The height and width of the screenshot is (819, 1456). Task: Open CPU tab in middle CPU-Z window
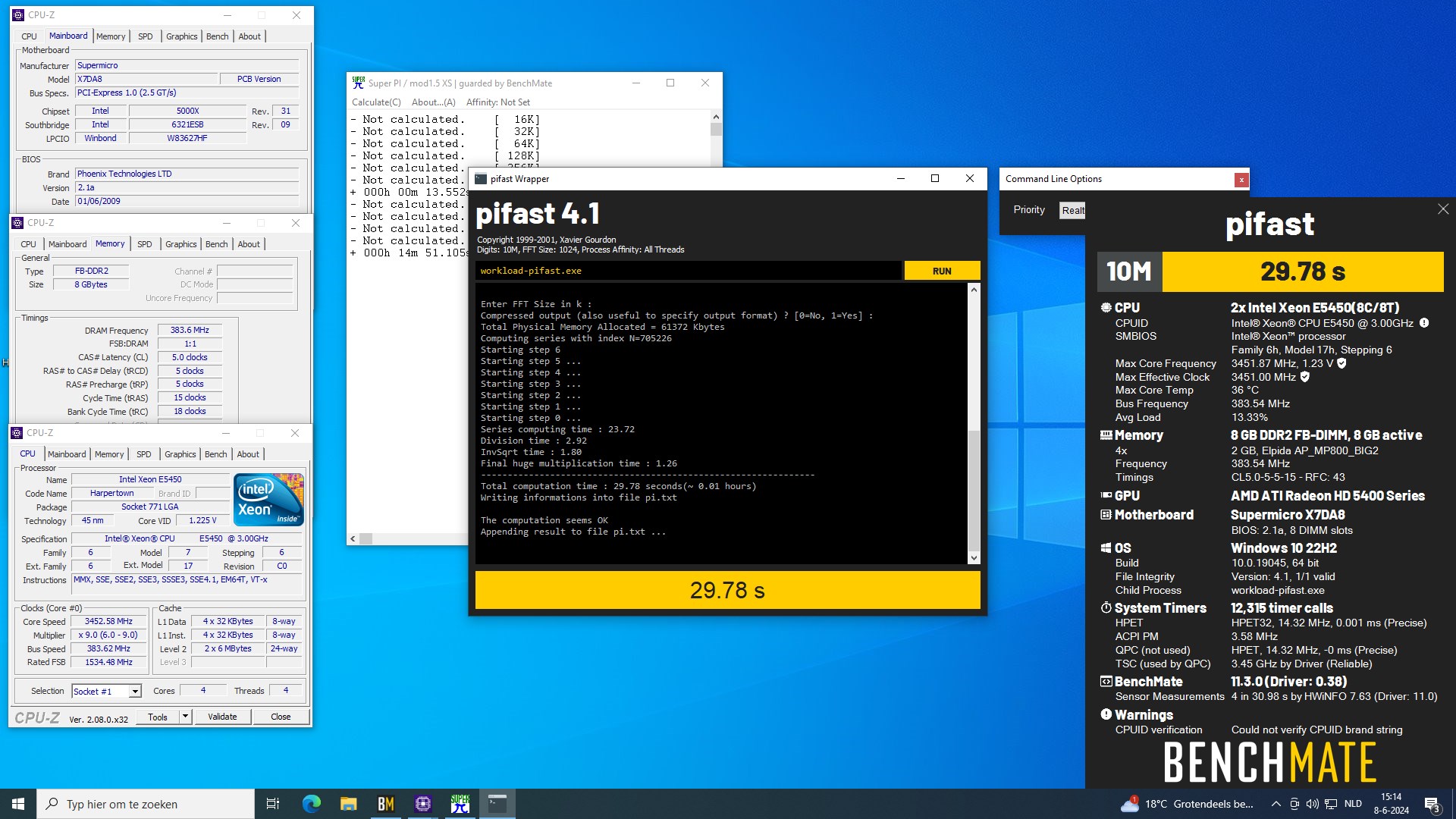(x=28, y=244)
